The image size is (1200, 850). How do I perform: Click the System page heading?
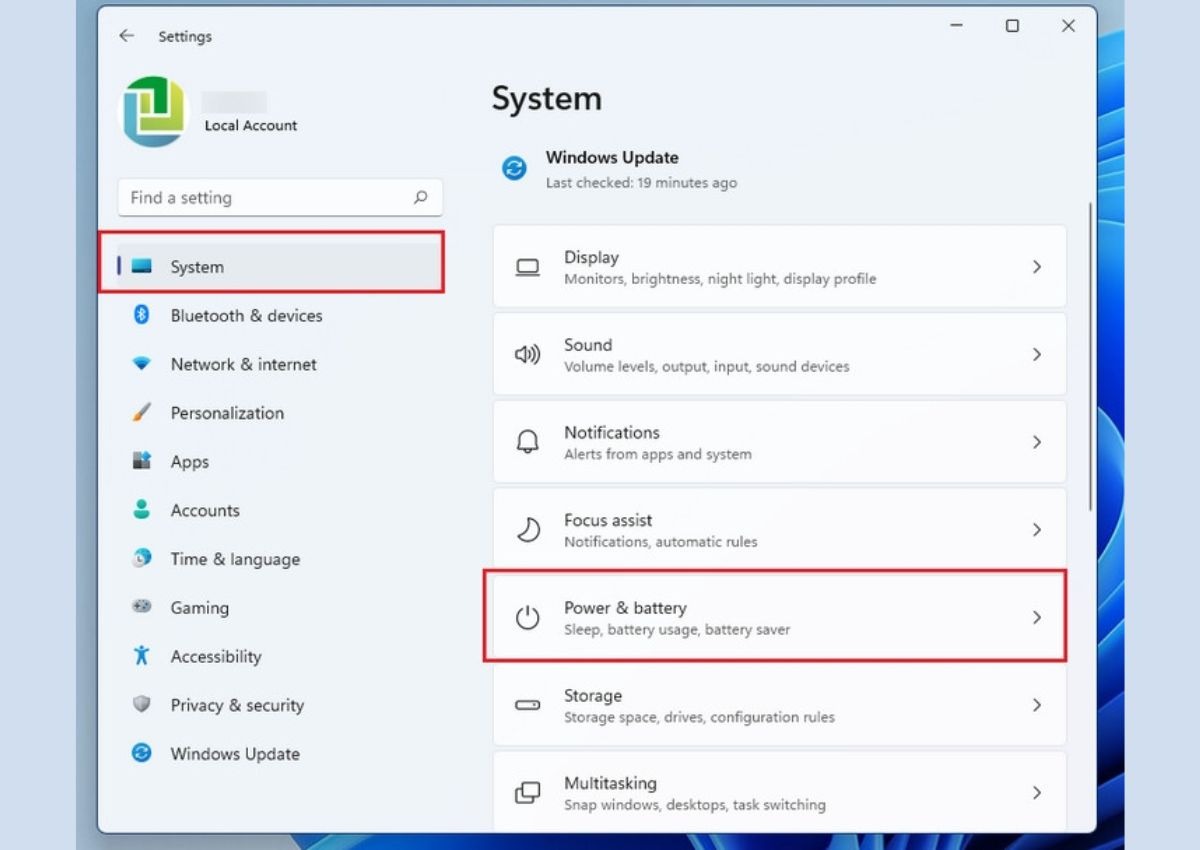[x=547, y=99]
